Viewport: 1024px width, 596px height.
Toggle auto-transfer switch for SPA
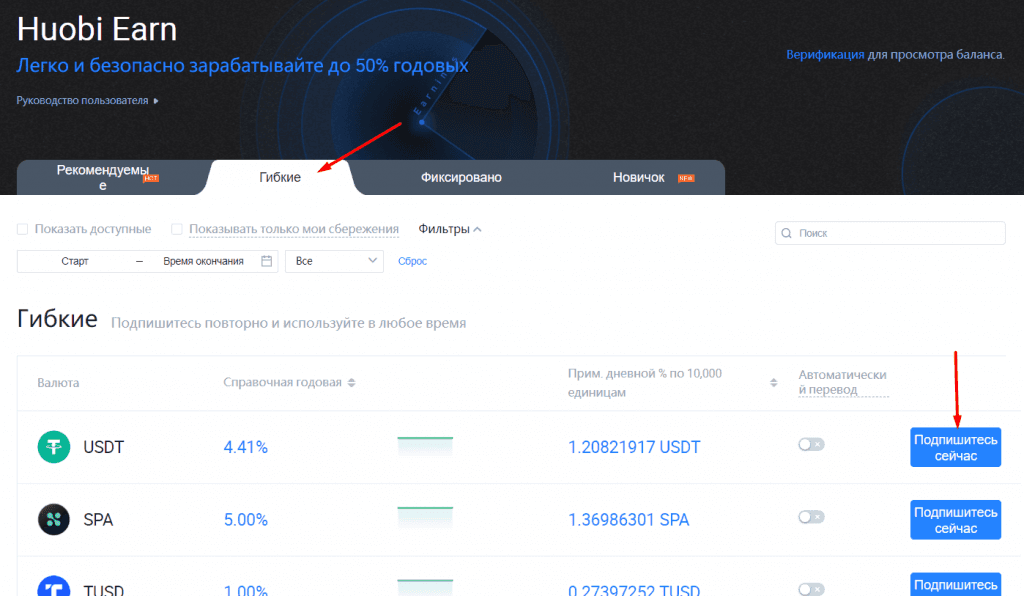(x=811, y=517)
